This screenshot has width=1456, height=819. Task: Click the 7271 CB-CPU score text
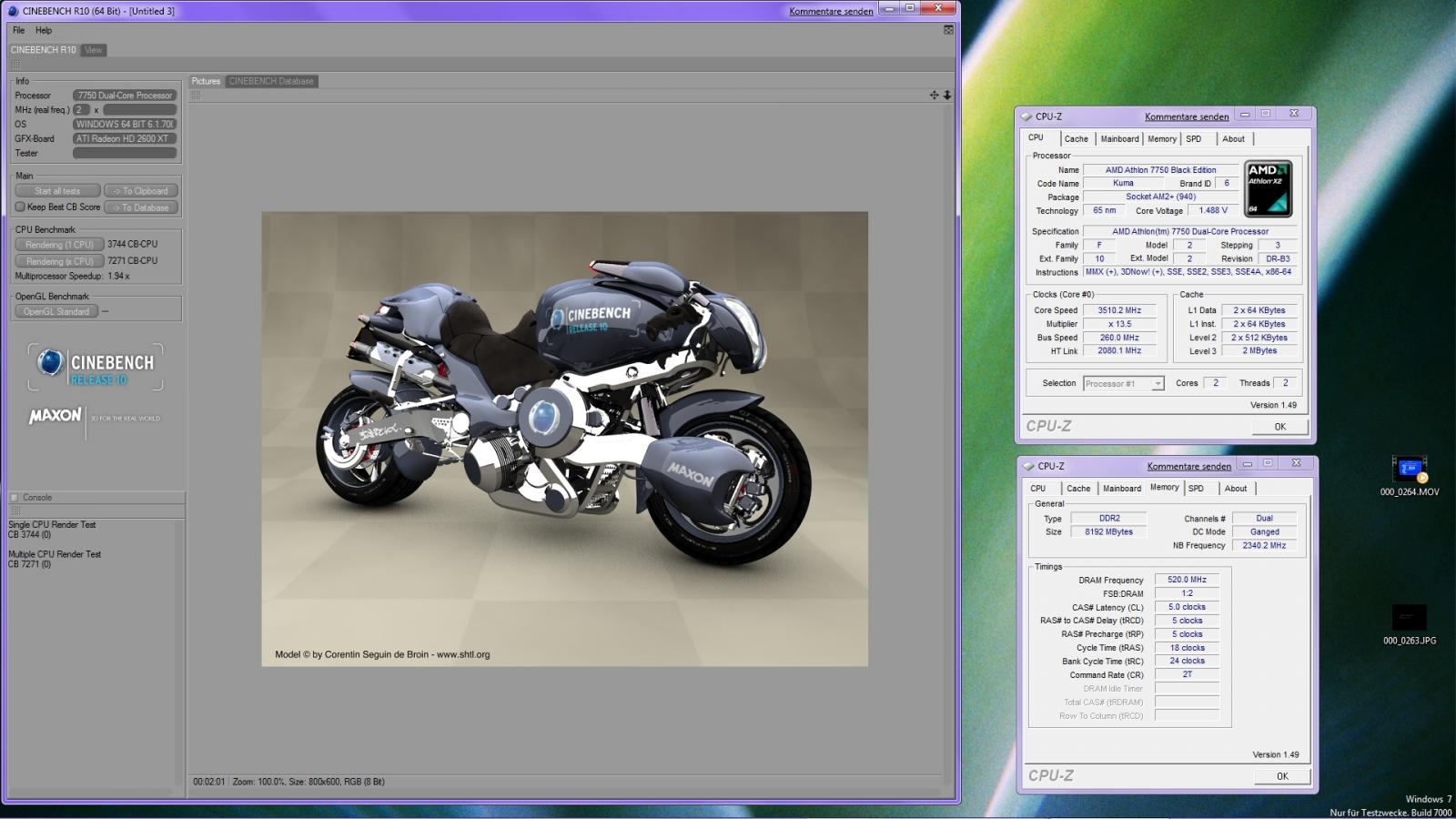coord(132,261)
